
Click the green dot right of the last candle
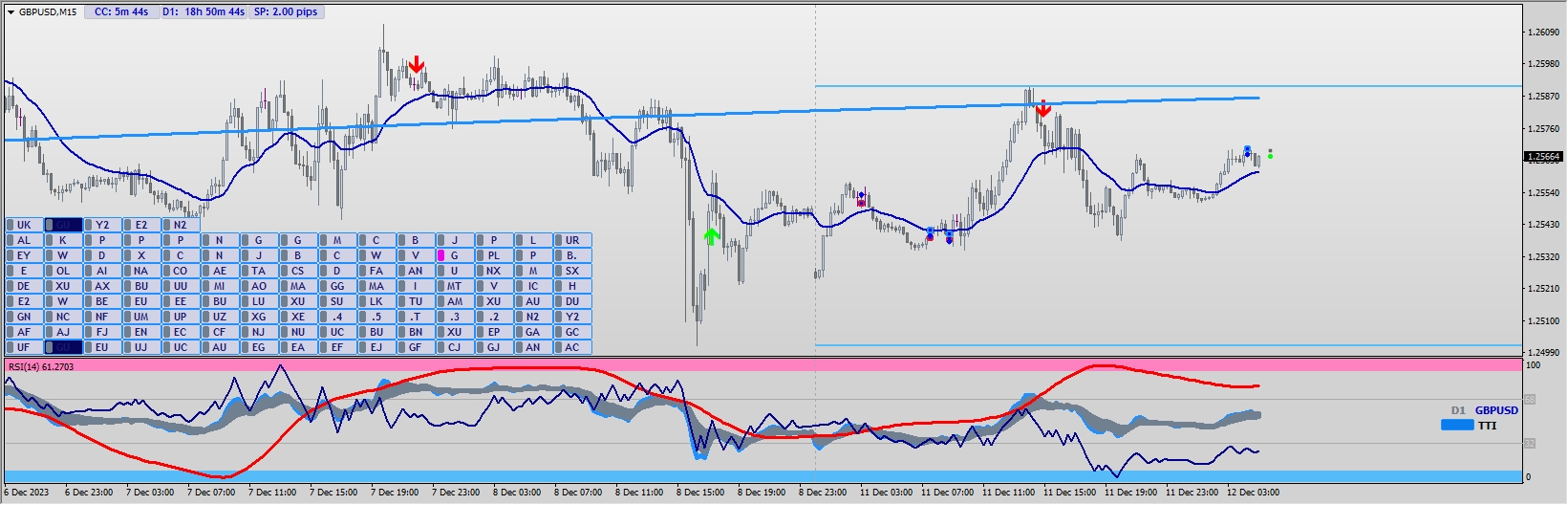[x=1270, y=153]
